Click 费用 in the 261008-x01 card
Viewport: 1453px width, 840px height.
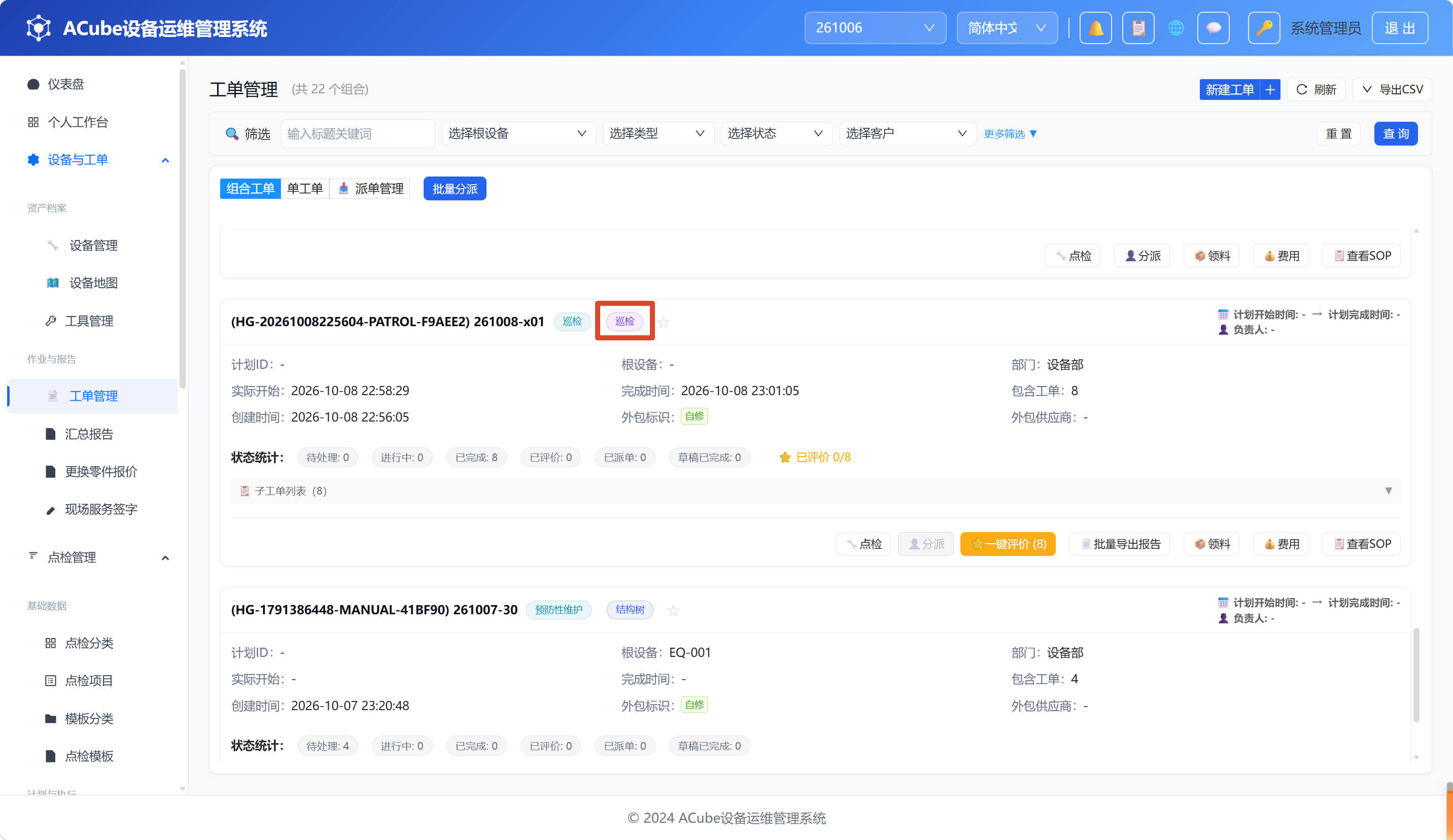[1281, 544]
